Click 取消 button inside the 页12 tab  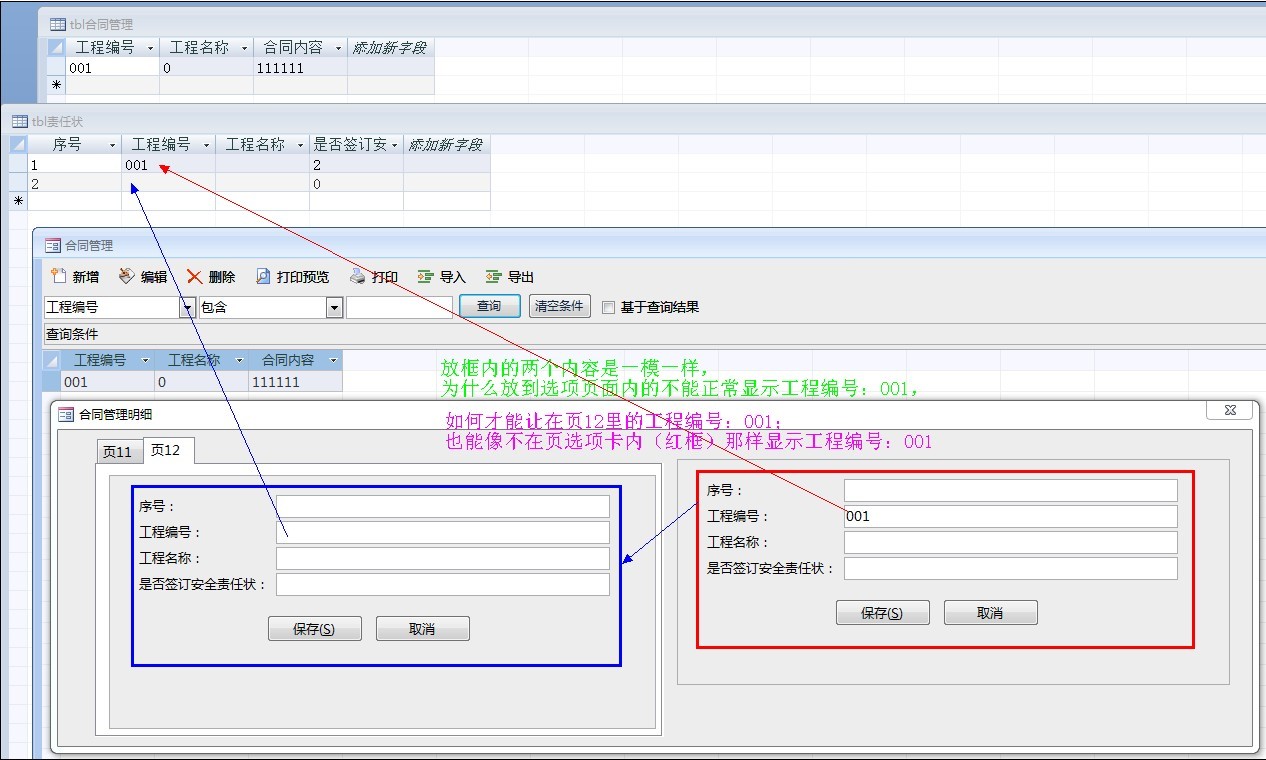tap(422, 629)
